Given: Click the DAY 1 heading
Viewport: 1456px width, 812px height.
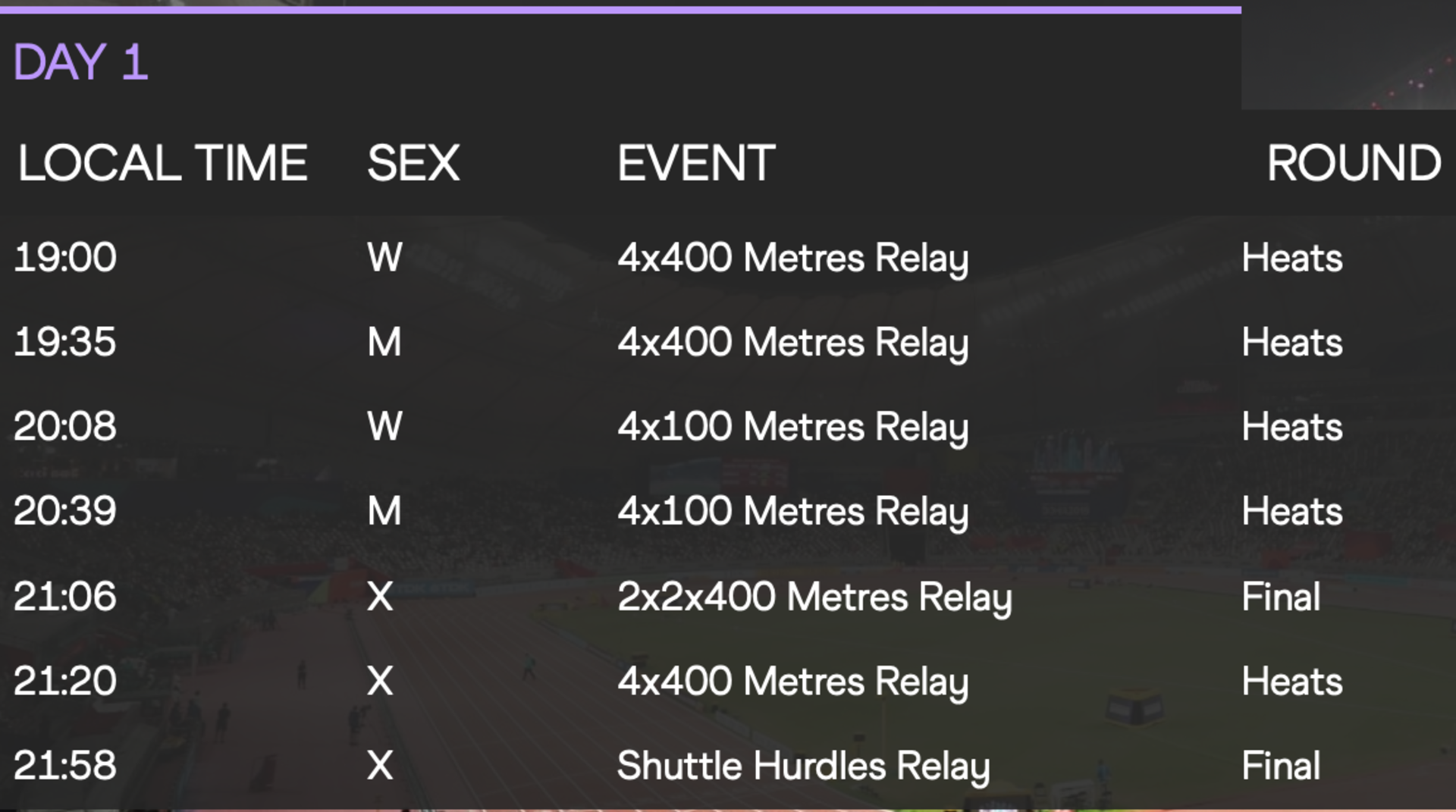Looking at the screenshot, I should click(x=80, y=62).
